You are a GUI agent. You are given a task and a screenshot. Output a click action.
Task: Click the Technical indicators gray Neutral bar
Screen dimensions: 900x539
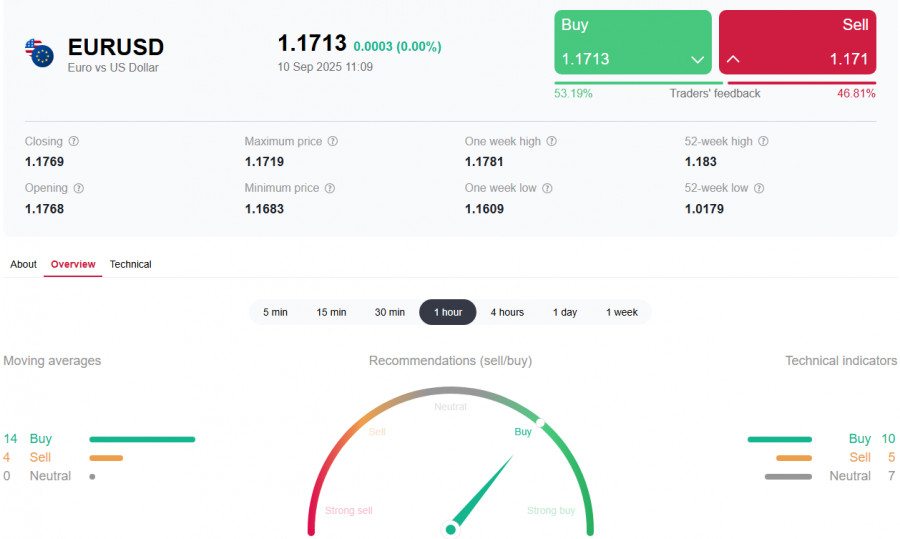pyautogui.click(x=788, y=476)
